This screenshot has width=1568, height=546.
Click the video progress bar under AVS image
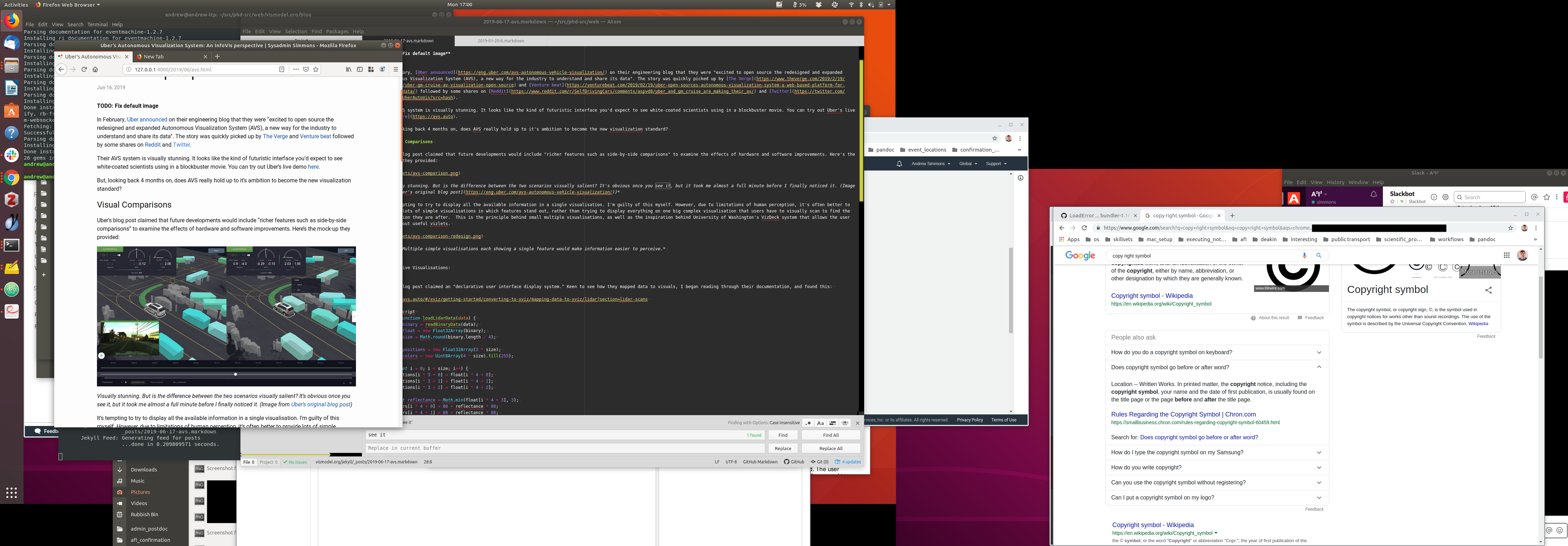[x=225, y=374]
